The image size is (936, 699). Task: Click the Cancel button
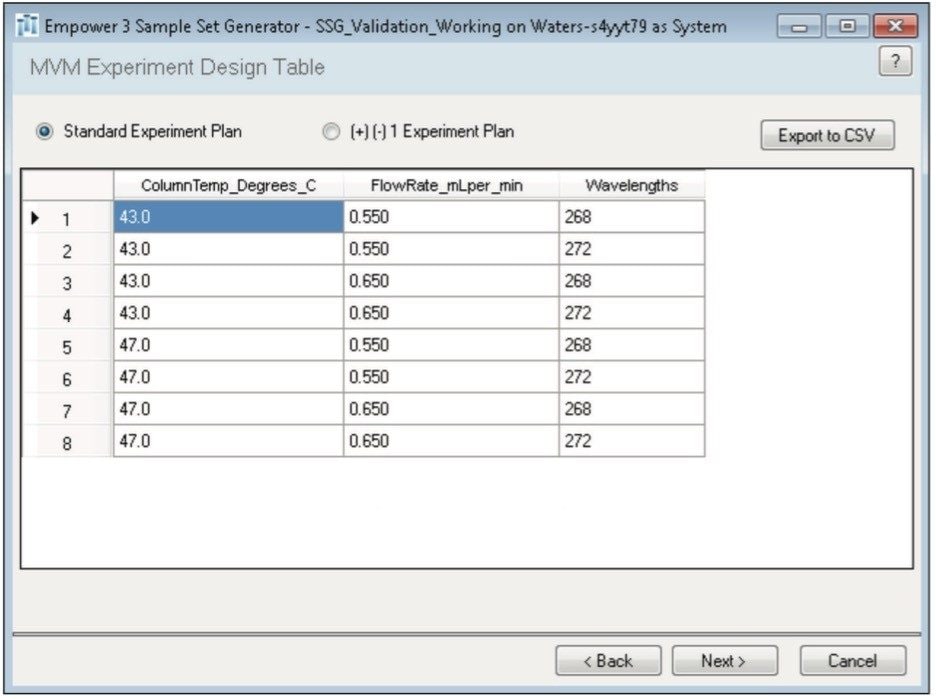pos(852,660)
